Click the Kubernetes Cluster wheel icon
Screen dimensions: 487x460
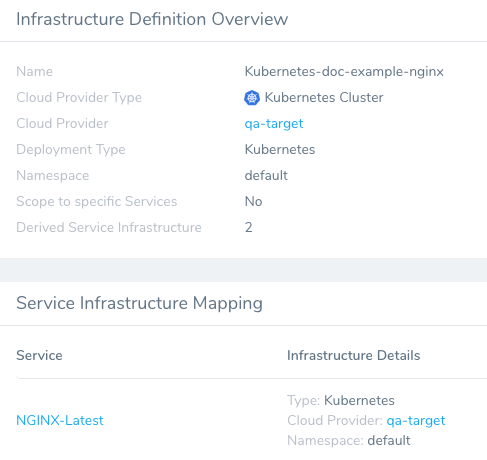tap(252, 98)
